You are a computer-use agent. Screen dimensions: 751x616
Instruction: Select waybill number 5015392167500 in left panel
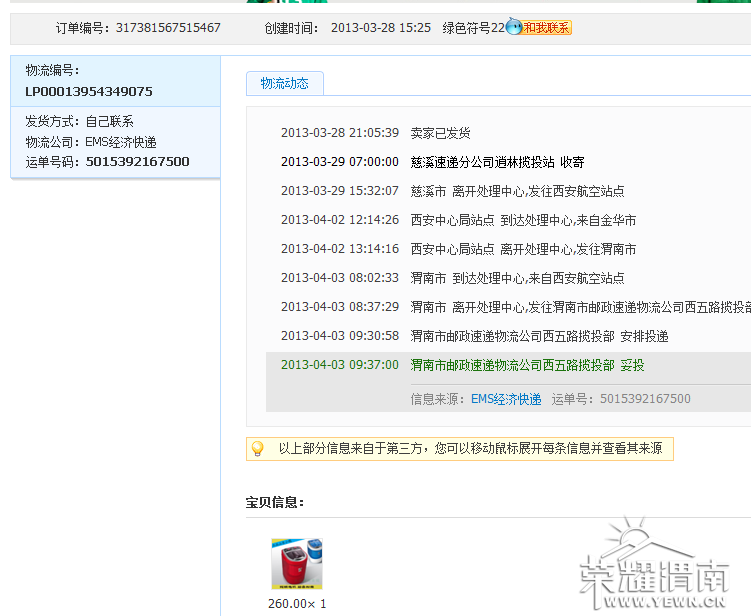[137, 161]
